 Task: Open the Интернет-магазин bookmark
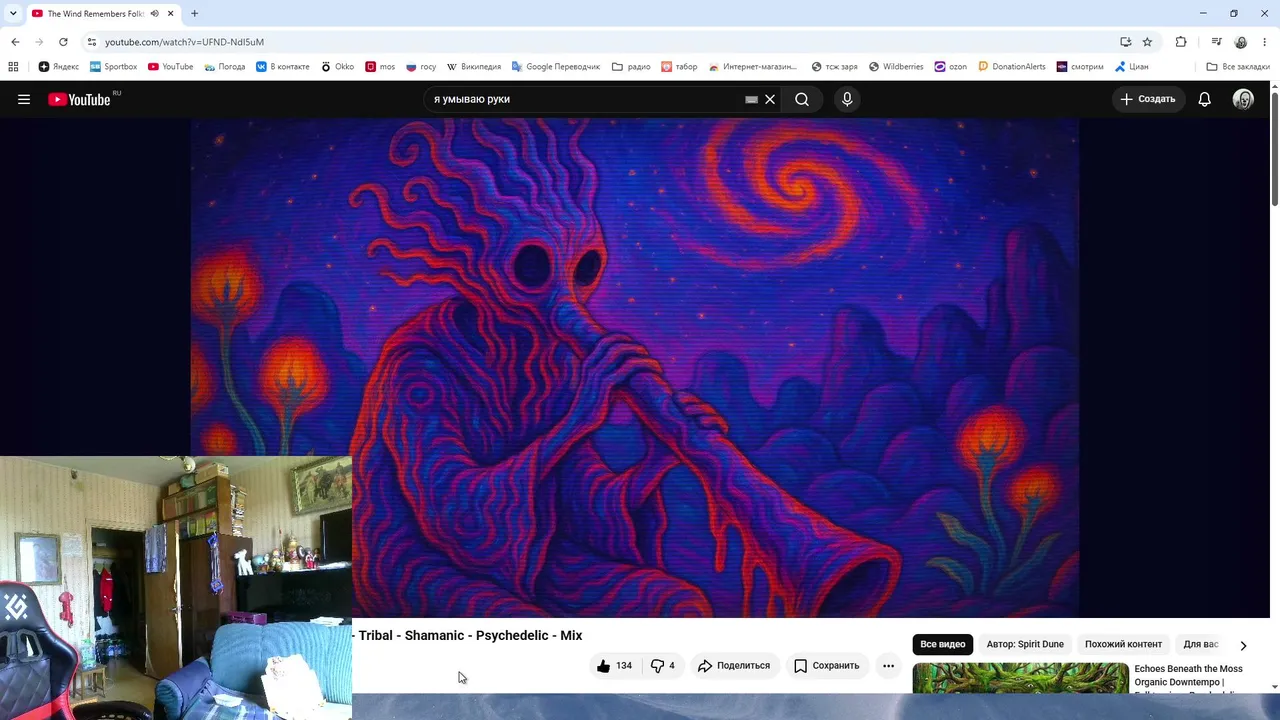point(752,67)
